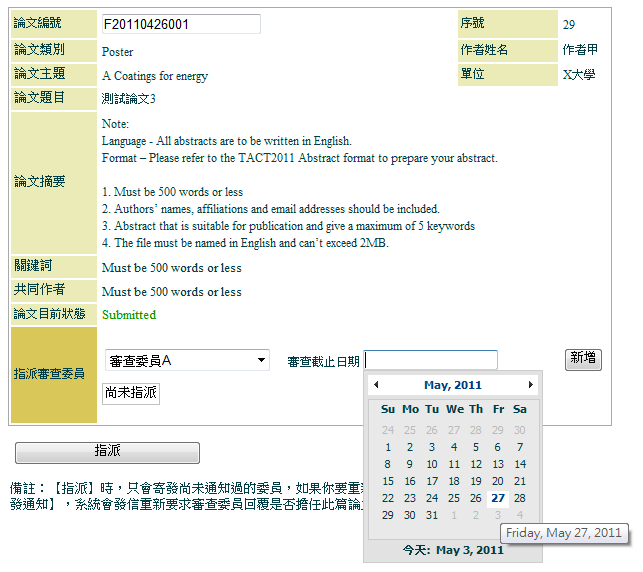Click today's date link at calendar bottom
The image size is (643, 572).
click(453, 550)
